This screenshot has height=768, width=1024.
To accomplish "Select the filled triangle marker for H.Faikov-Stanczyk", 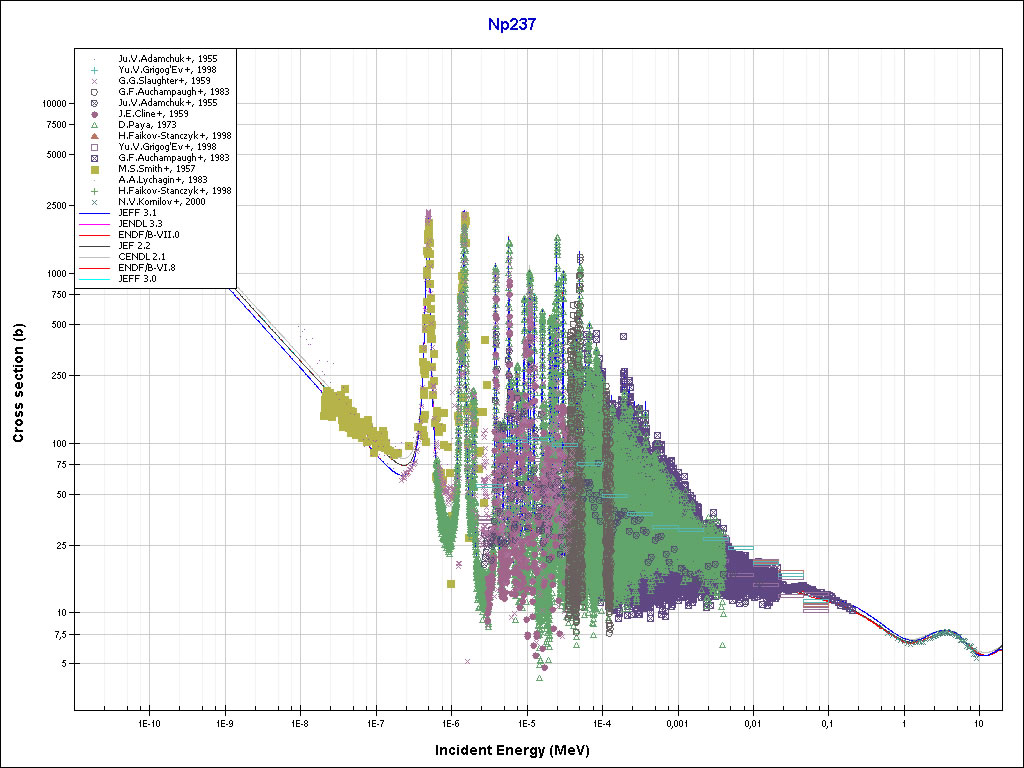I will pos(94,136).
